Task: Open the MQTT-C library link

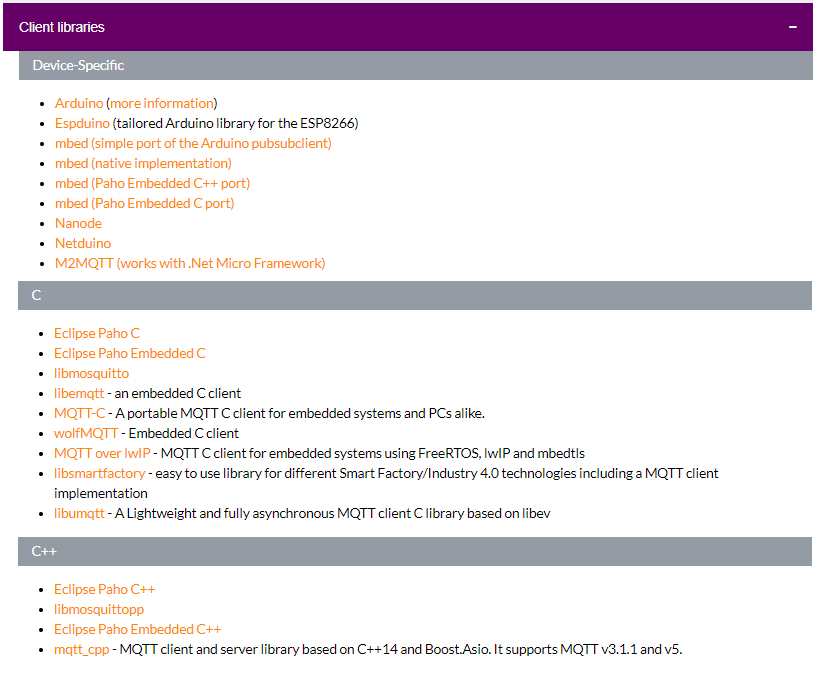Action: pos(79,413)
